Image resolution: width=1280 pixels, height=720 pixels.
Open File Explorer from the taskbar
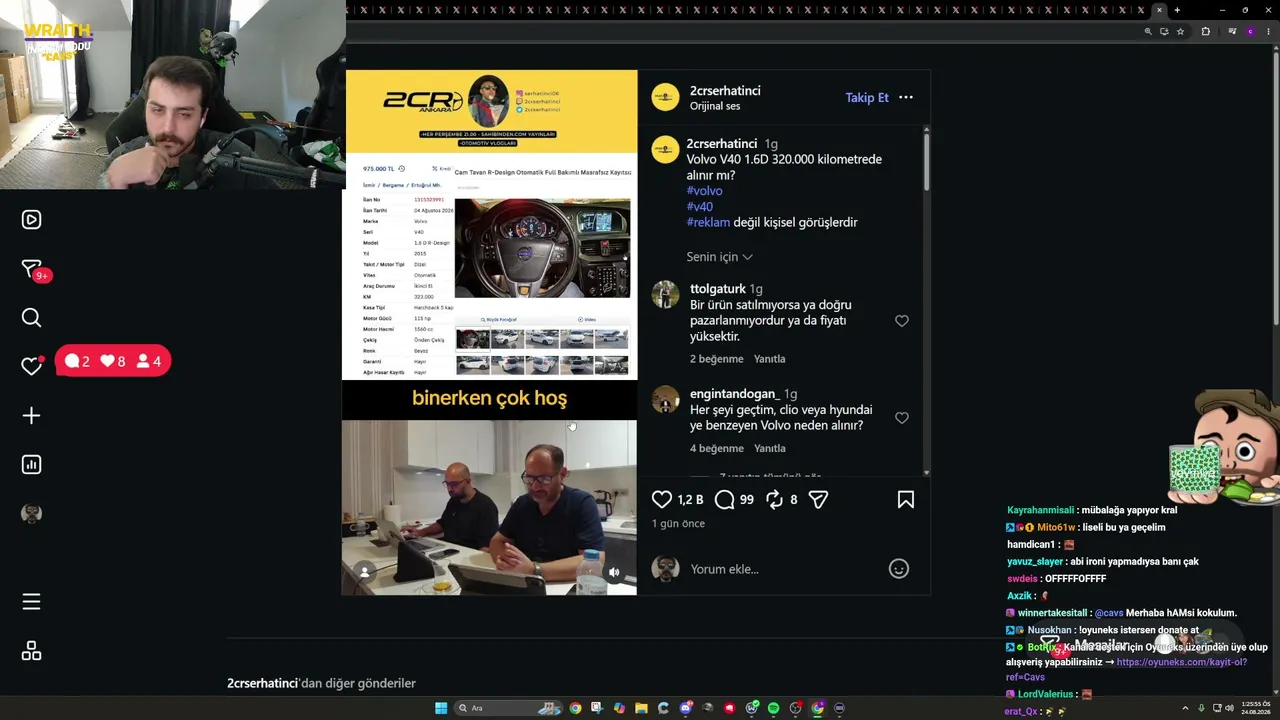(x=641, y=708)
